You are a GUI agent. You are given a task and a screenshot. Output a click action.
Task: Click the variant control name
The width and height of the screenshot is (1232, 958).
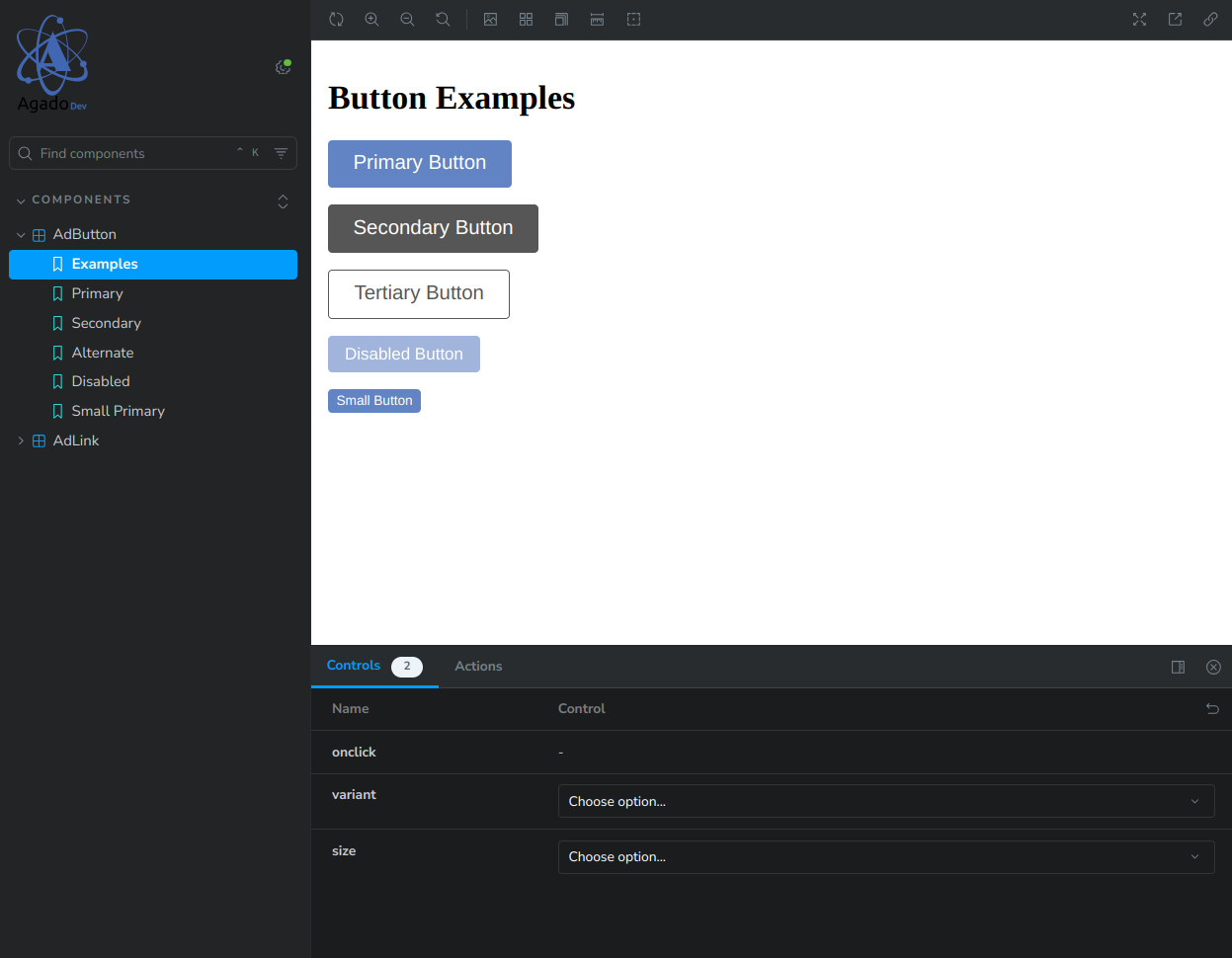pos(354,794)
